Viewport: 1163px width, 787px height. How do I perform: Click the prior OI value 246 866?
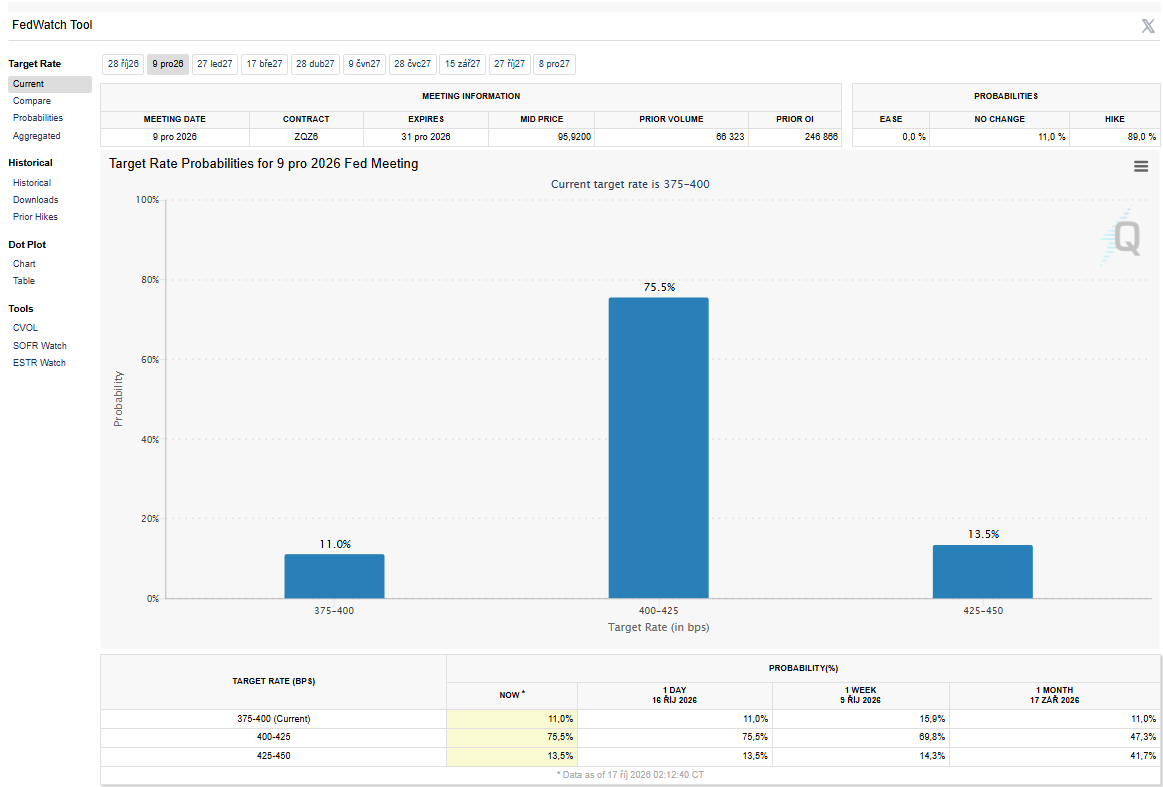[x=795, y=137]
